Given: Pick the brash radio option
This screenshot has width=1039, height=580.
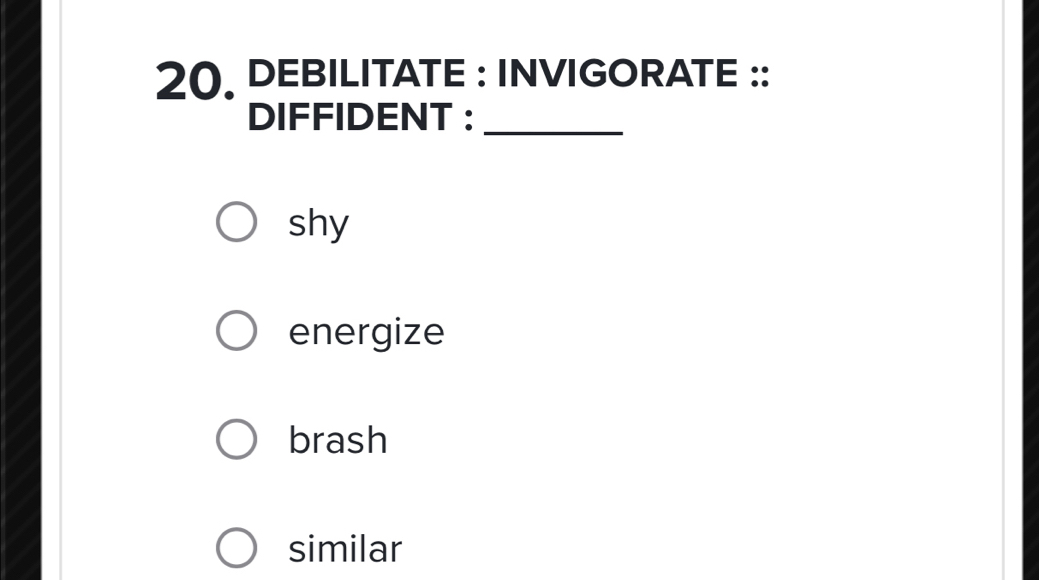Looking at the screenshot, I should tap(236, 440).
